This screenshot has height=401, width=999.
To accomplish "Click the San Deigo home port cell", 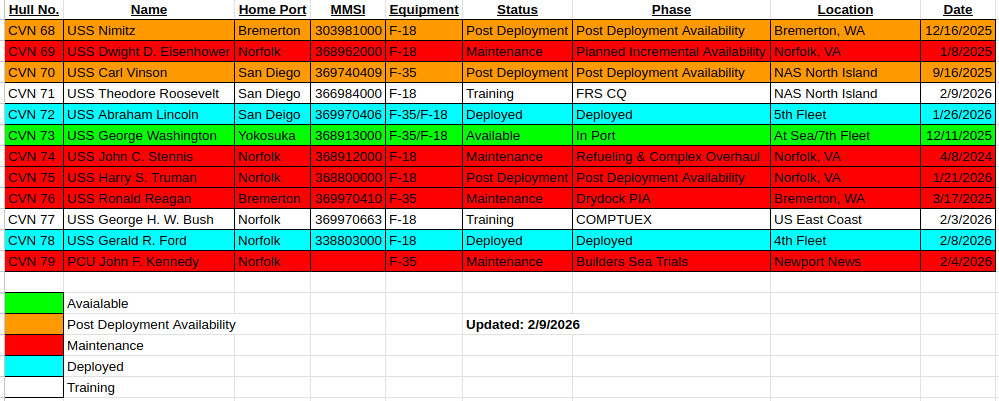I will (273, 115).
